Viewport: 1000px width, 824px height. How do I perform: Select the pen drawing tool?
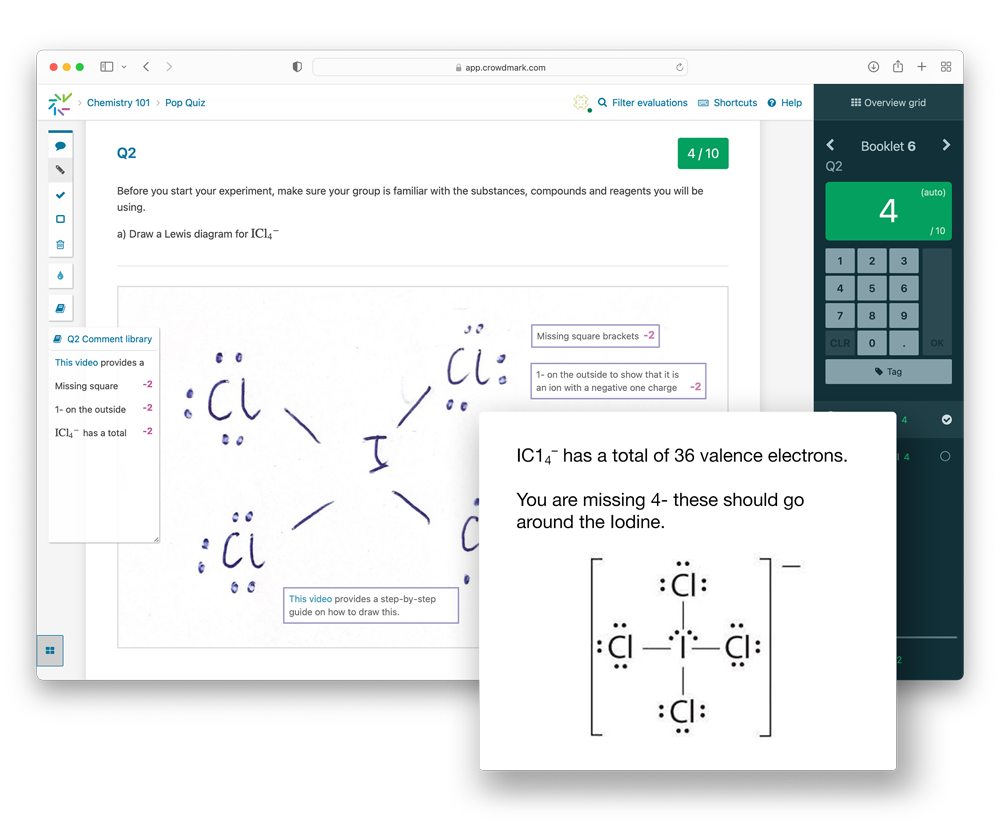(x=60, y=170)
